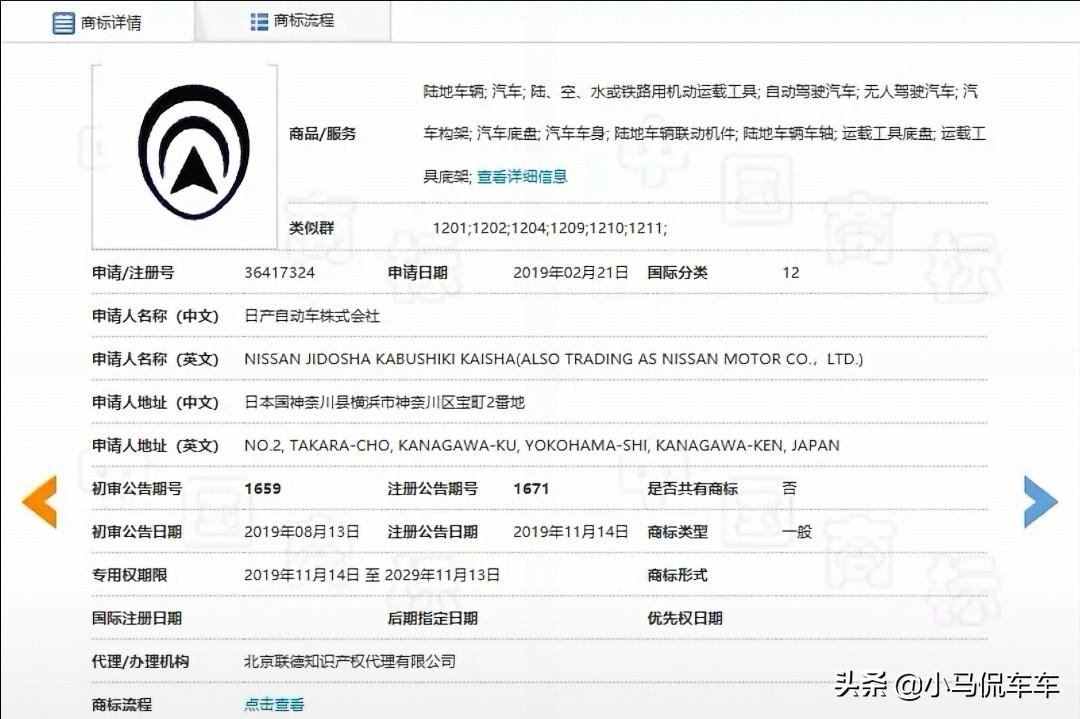This screenshot has height=719, width=1080.
Task: Select the English address NO.2, TAKARA-CHO
Action: [317, 446]
